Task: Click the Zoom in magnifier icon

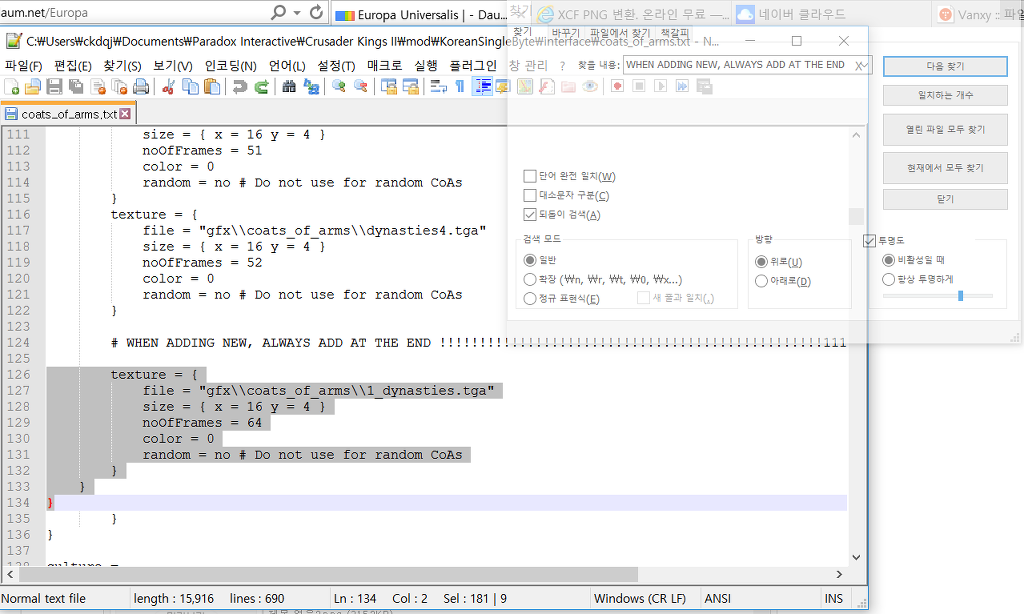Action: [339, 87]
